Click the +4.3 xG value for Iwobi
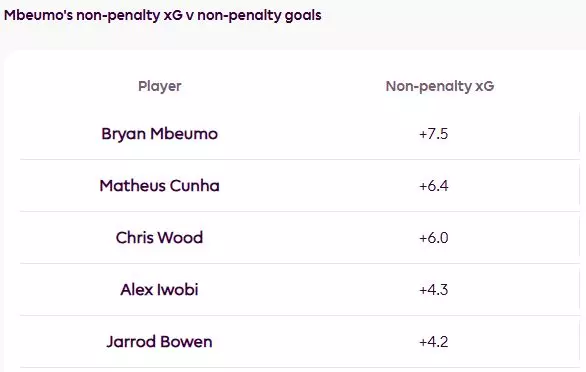This screenshot has width=586, height=372. click(434, 290)
